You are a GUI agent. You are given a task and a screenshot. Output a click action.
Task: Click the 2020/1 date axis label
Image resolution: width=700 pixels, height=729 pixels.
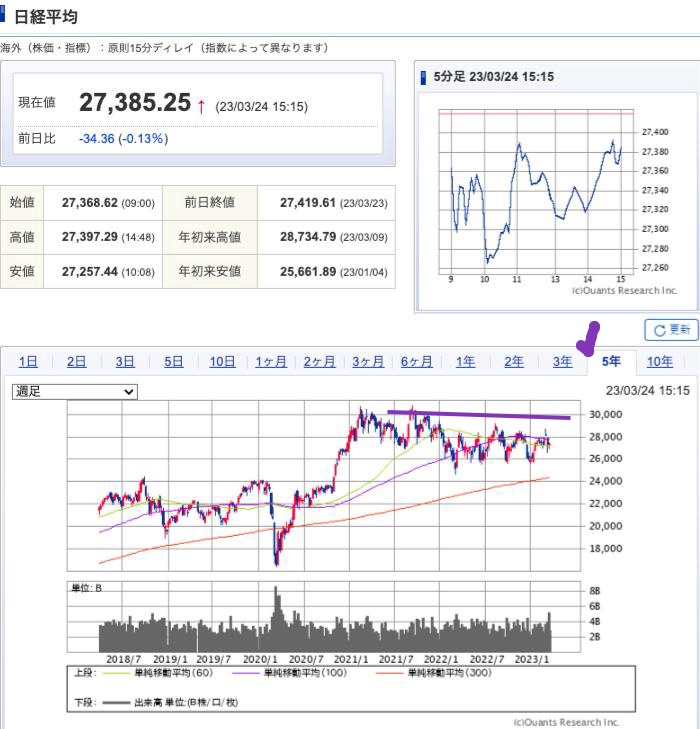click(260, 659)
